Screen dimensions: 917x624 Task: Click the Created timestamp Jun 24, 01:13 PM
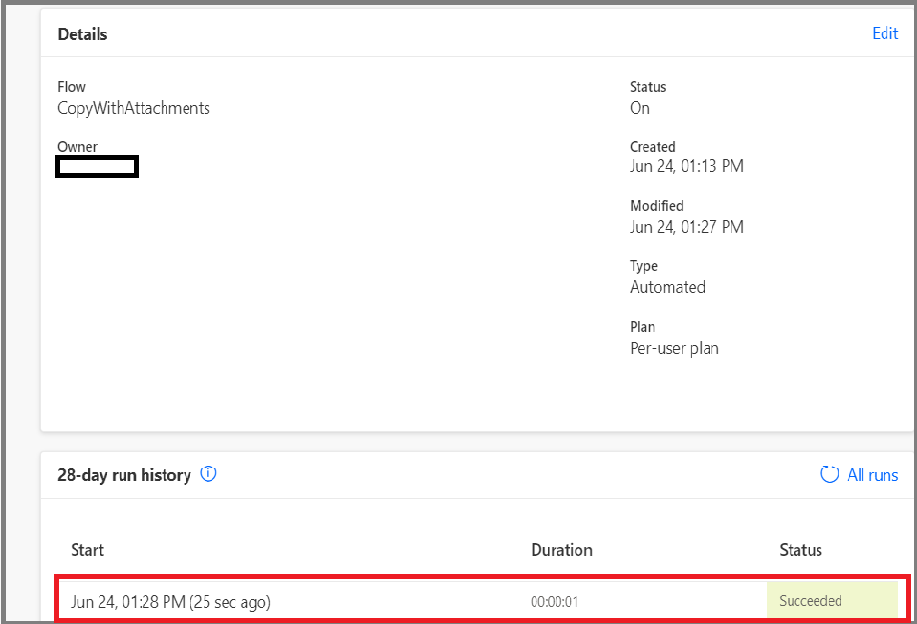[687, 166]
